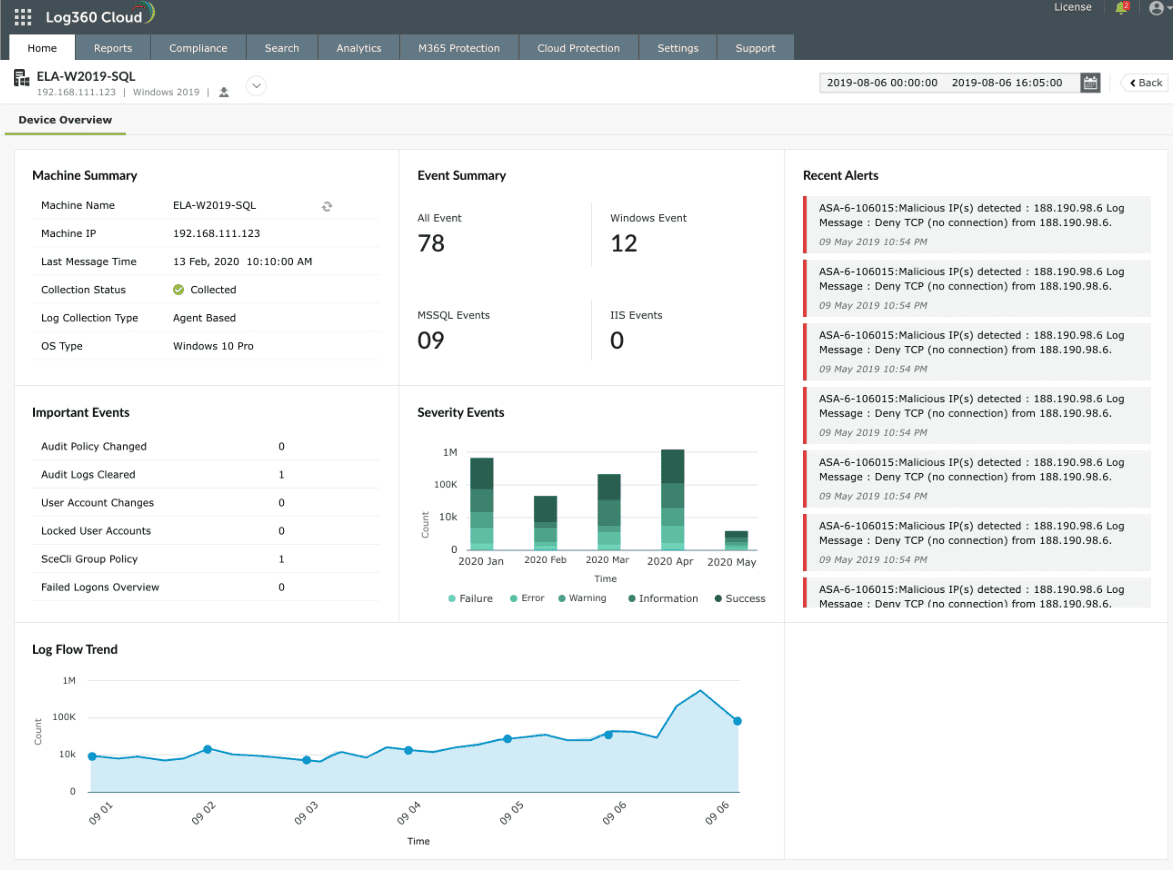Click the 2020 Apr bar in Severity Events
Viewport: 1173px width, 870px height.
point(673,499)
